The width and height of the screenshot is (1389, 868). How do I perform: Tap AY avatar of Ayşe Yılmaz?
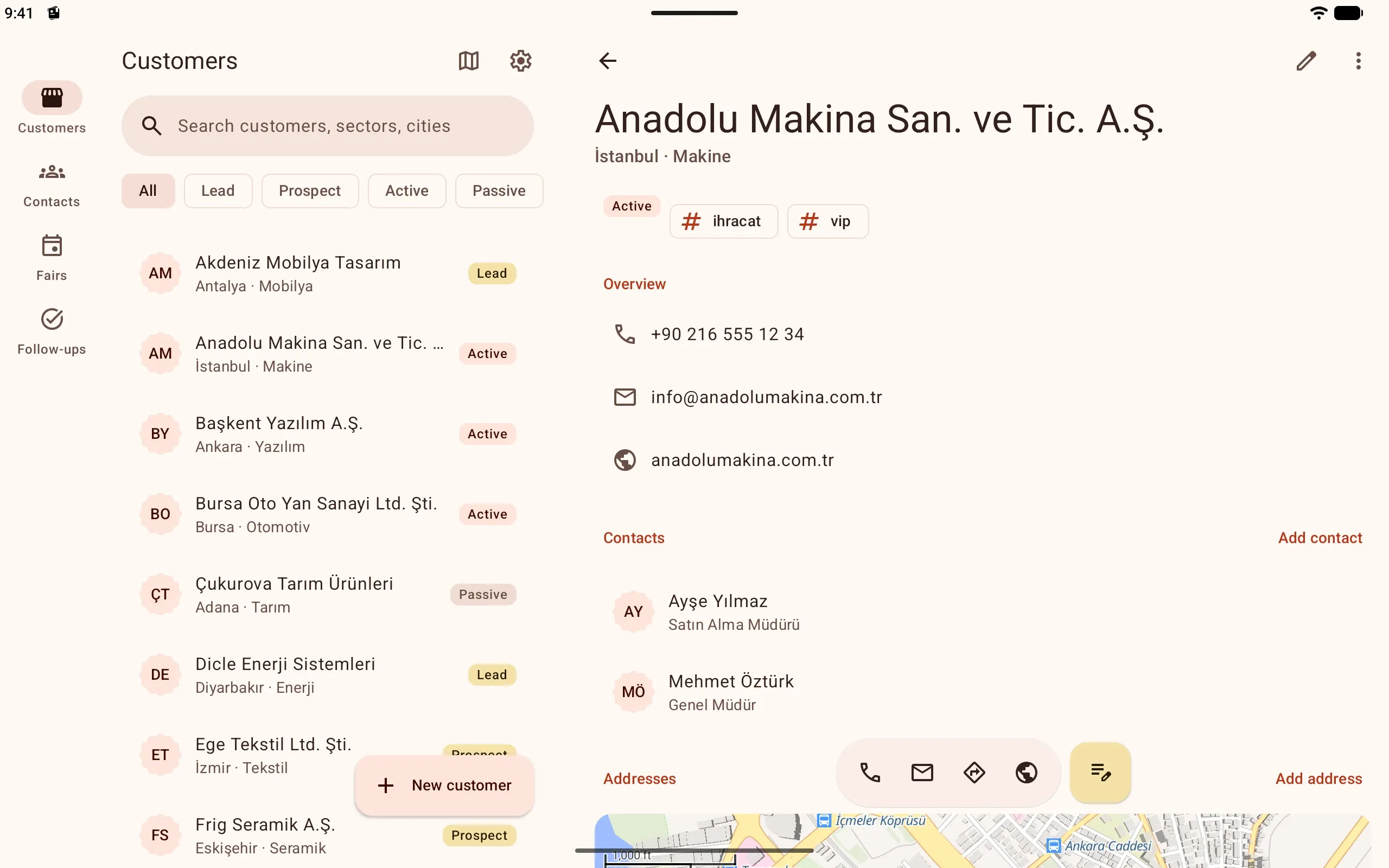tap(633, 612)
